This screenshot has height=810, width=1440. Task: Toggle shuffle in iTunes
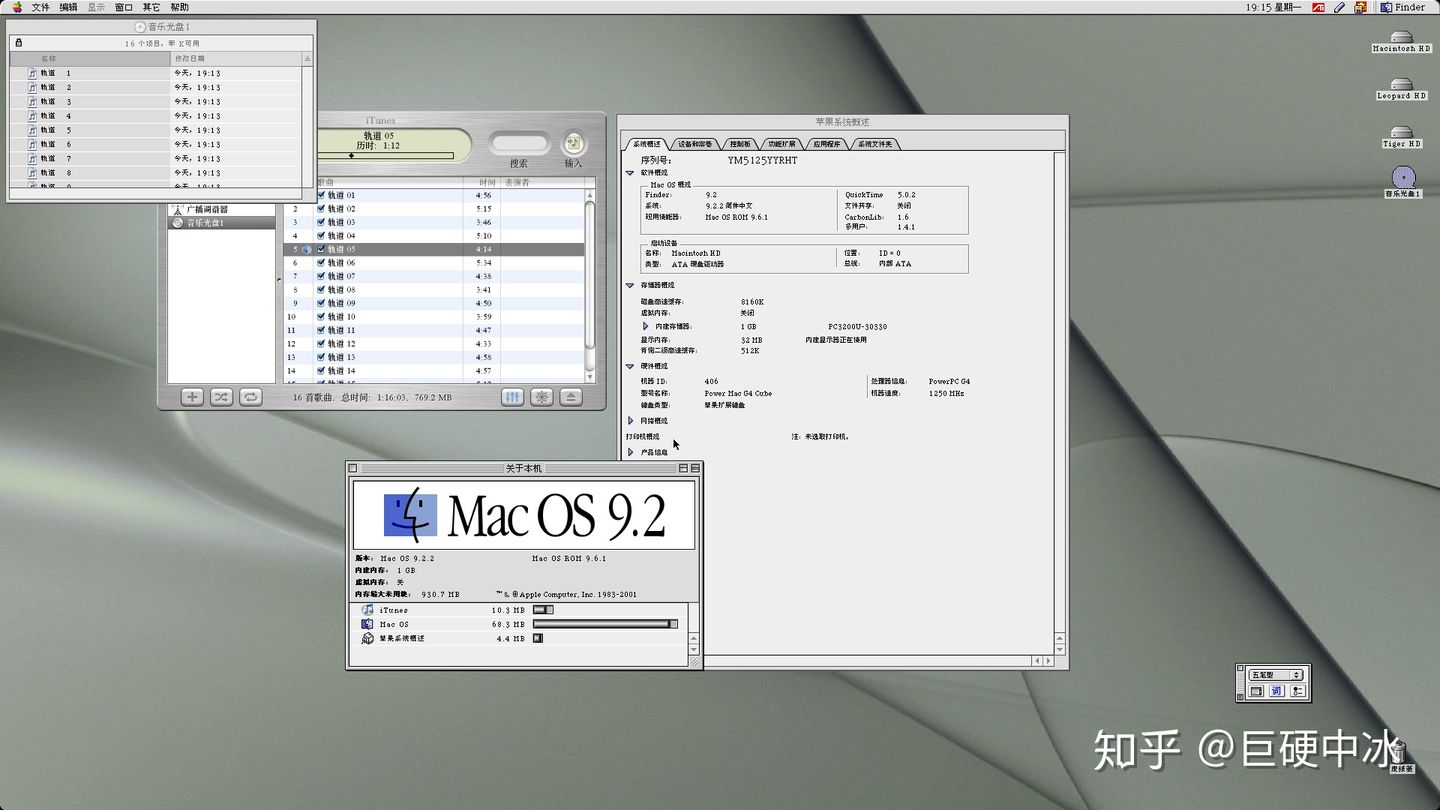221,397
